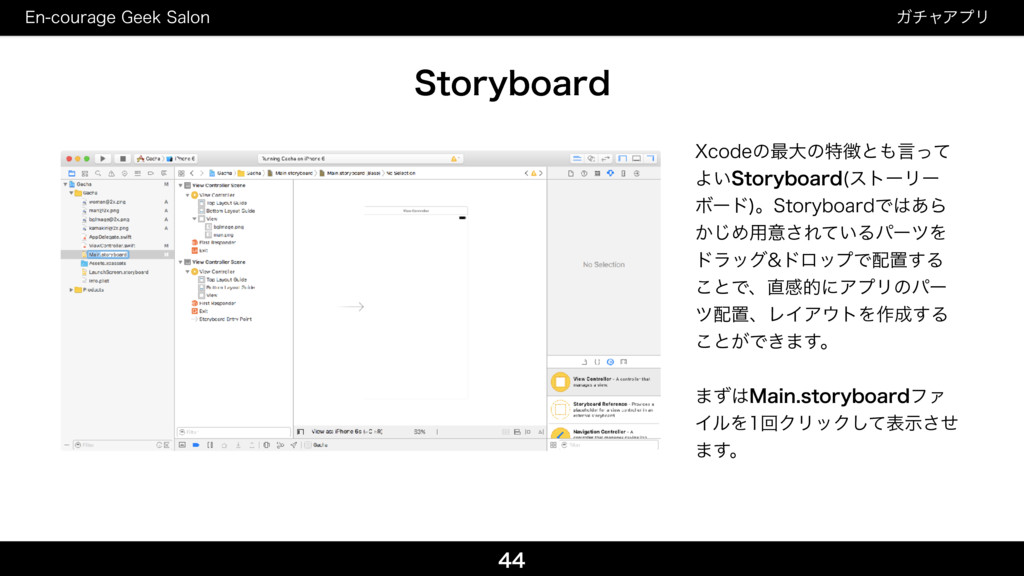The height and width of the screenshot is (576, 1024).
Task: Go forward with jump bar right arrow
Action: point(201,174)
